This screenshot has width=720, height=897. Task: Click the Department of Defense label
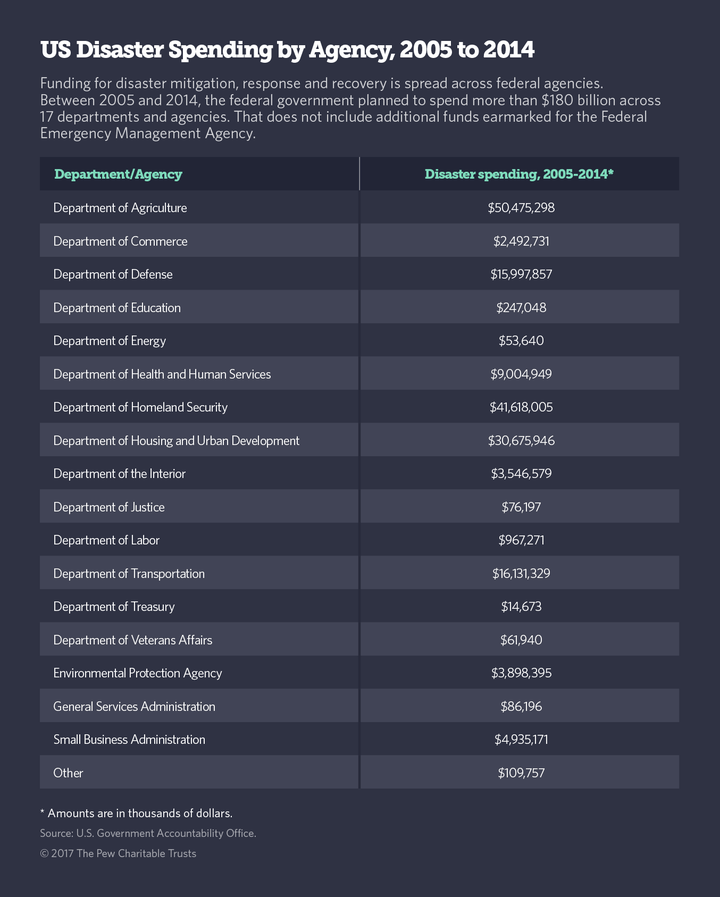(113, 274)
